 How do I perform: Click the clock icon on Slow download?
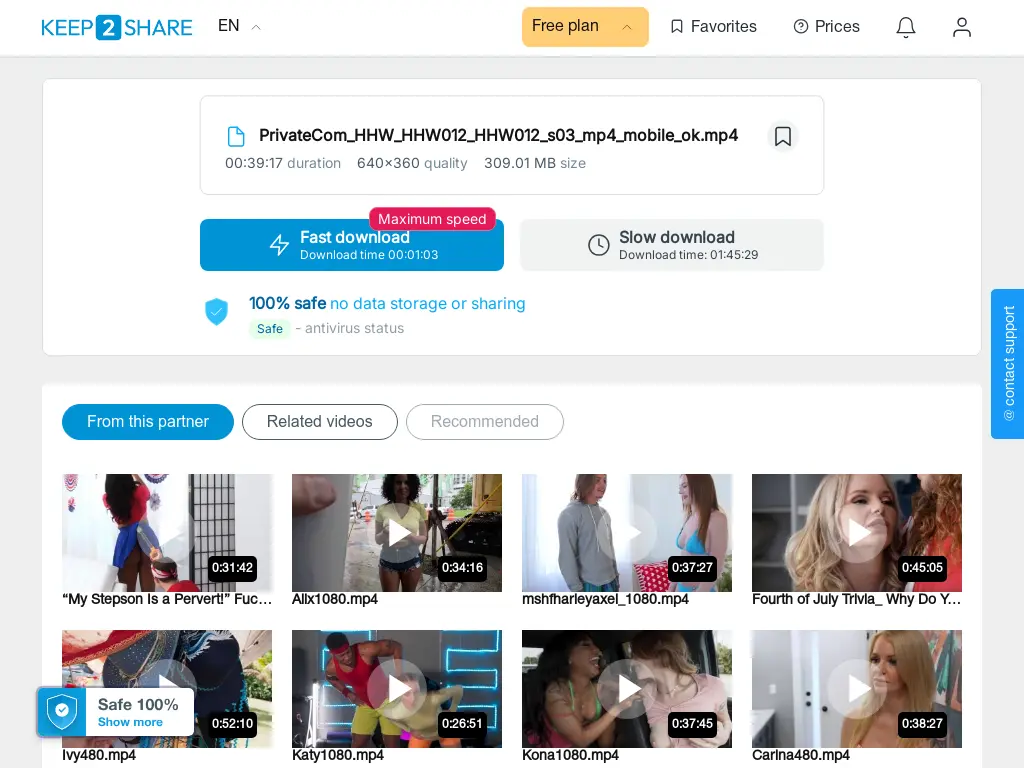(598, 245)
